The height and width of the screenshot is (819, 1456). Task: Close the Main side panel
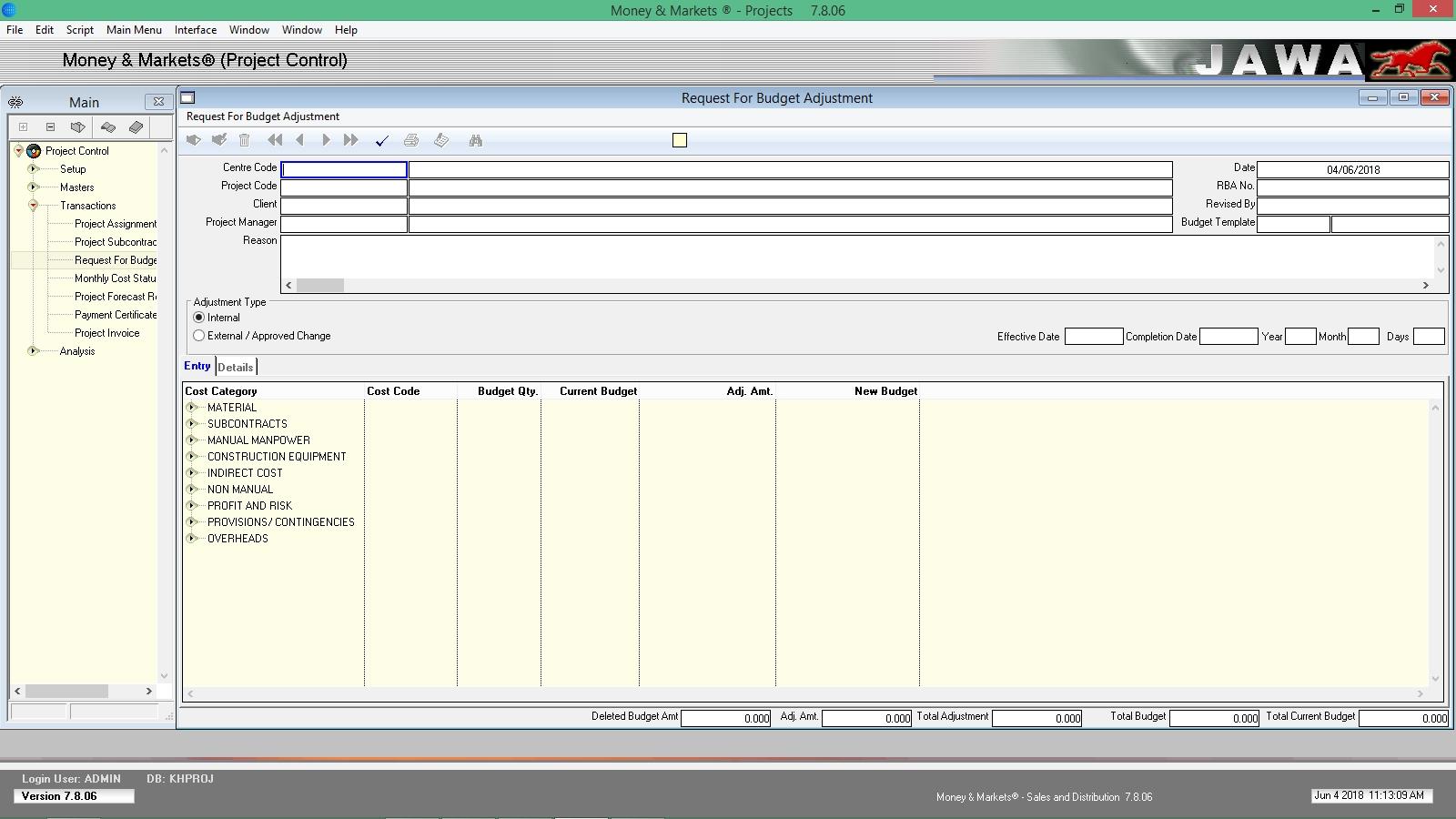[158, 101]
